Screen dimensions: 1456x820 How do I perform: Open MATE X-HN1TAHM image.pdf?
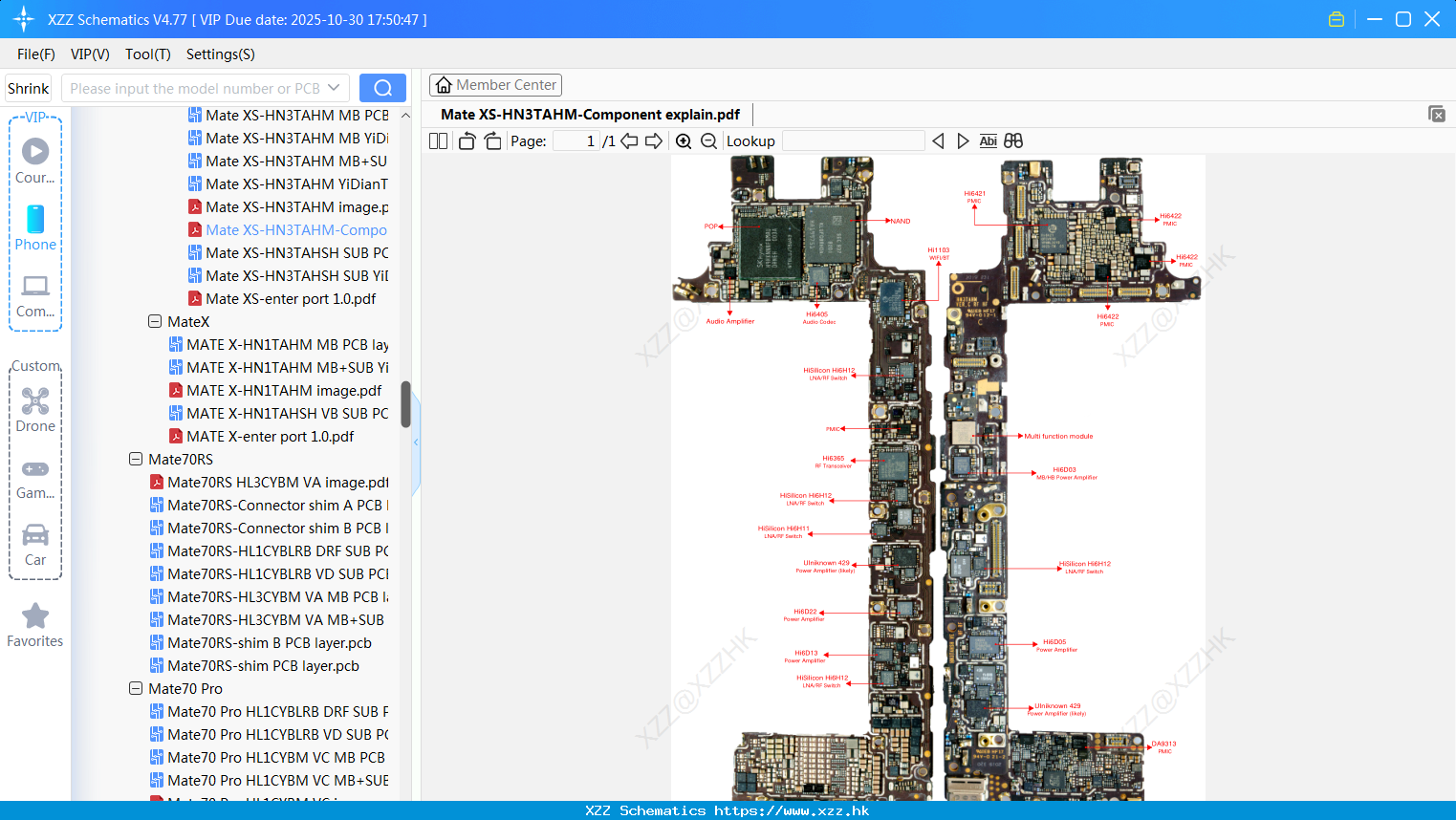point(274,391)
